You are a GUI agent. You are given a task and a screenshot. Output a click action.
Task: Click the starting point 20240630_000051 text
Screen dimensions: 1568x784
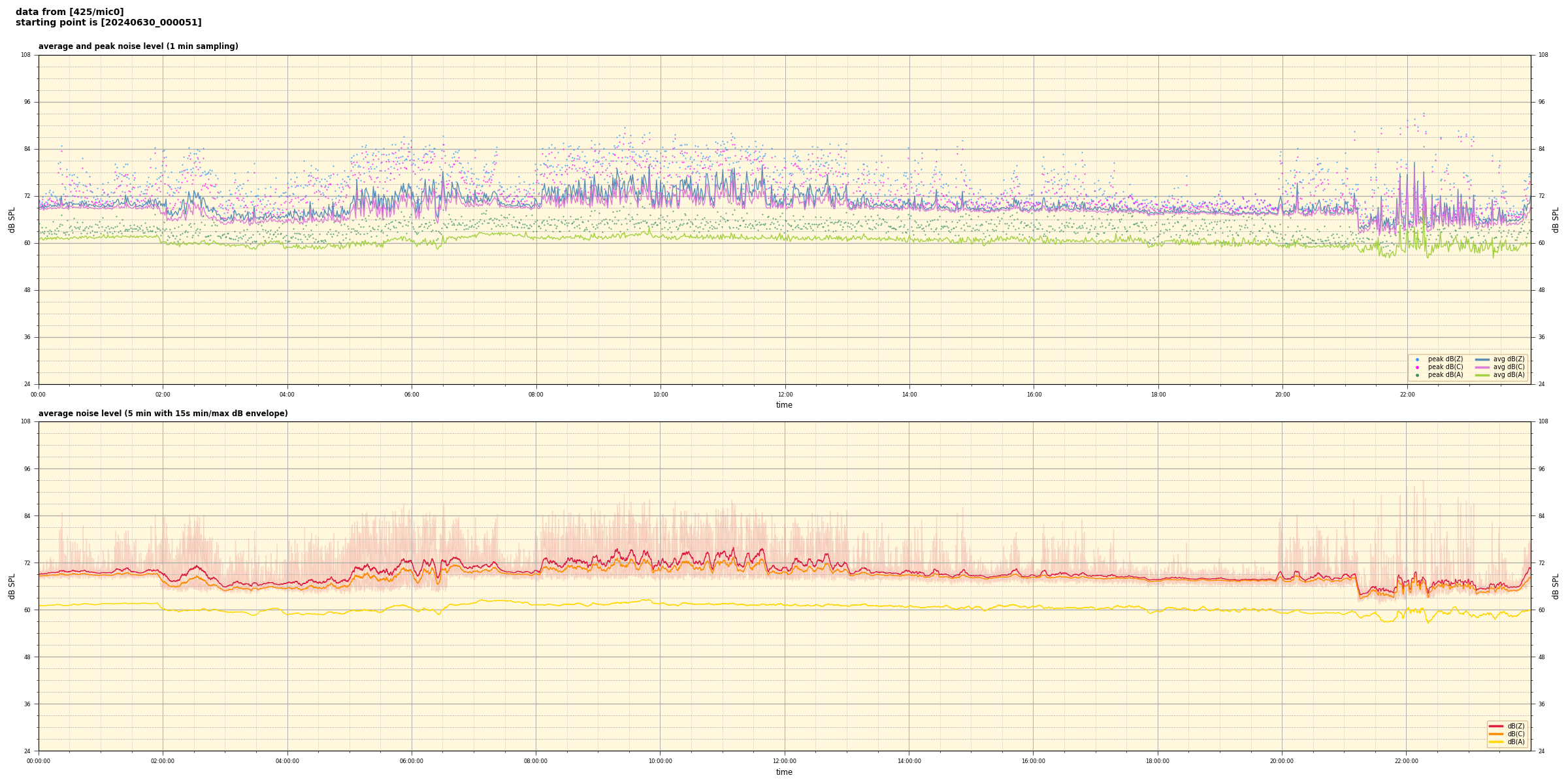click(108, 23)
